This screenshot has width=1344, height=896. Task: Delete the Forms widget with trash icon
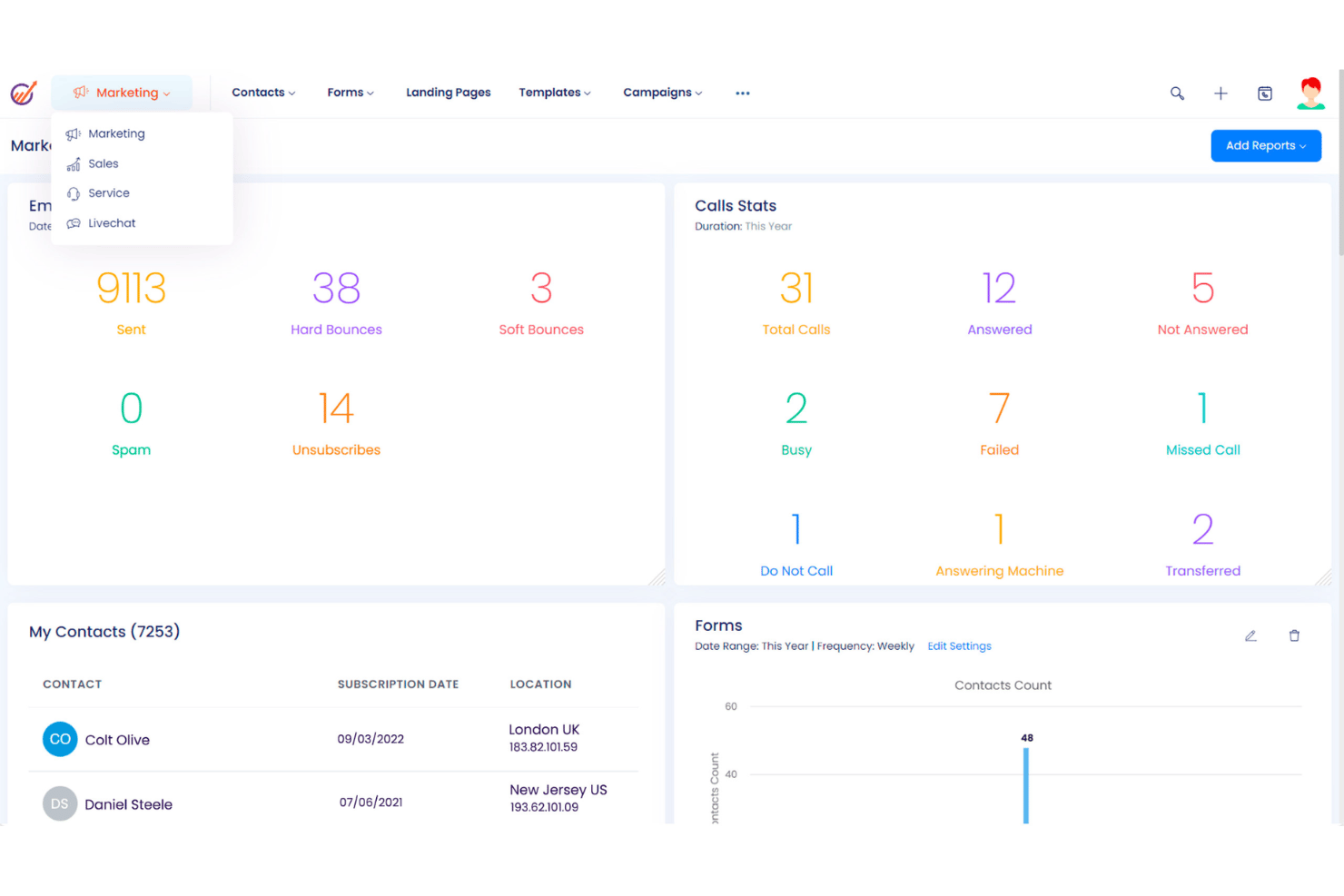pyautogui.click(x=1294, y=635)
